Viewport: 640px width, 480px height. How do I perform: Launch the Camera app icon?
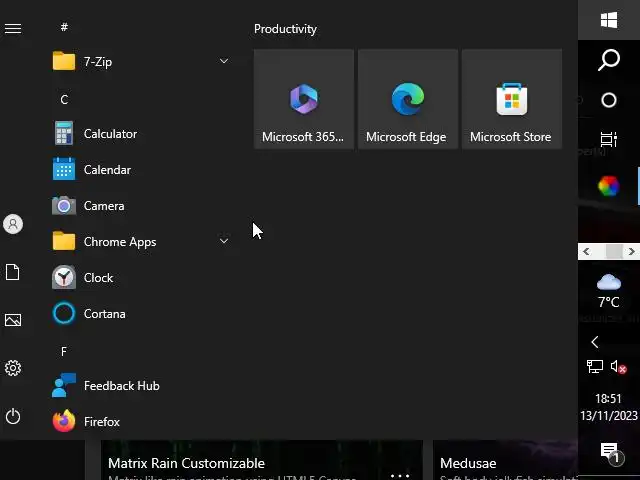tap(64, 205)
